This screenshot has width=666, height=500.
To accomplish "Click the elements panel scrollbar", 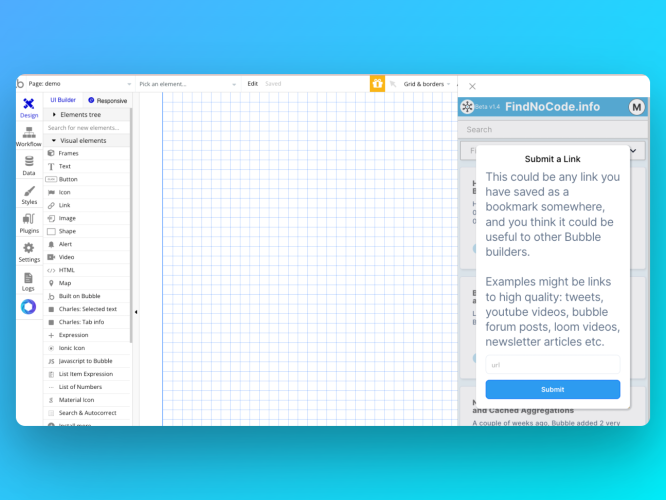I will (x=131, y=225).
